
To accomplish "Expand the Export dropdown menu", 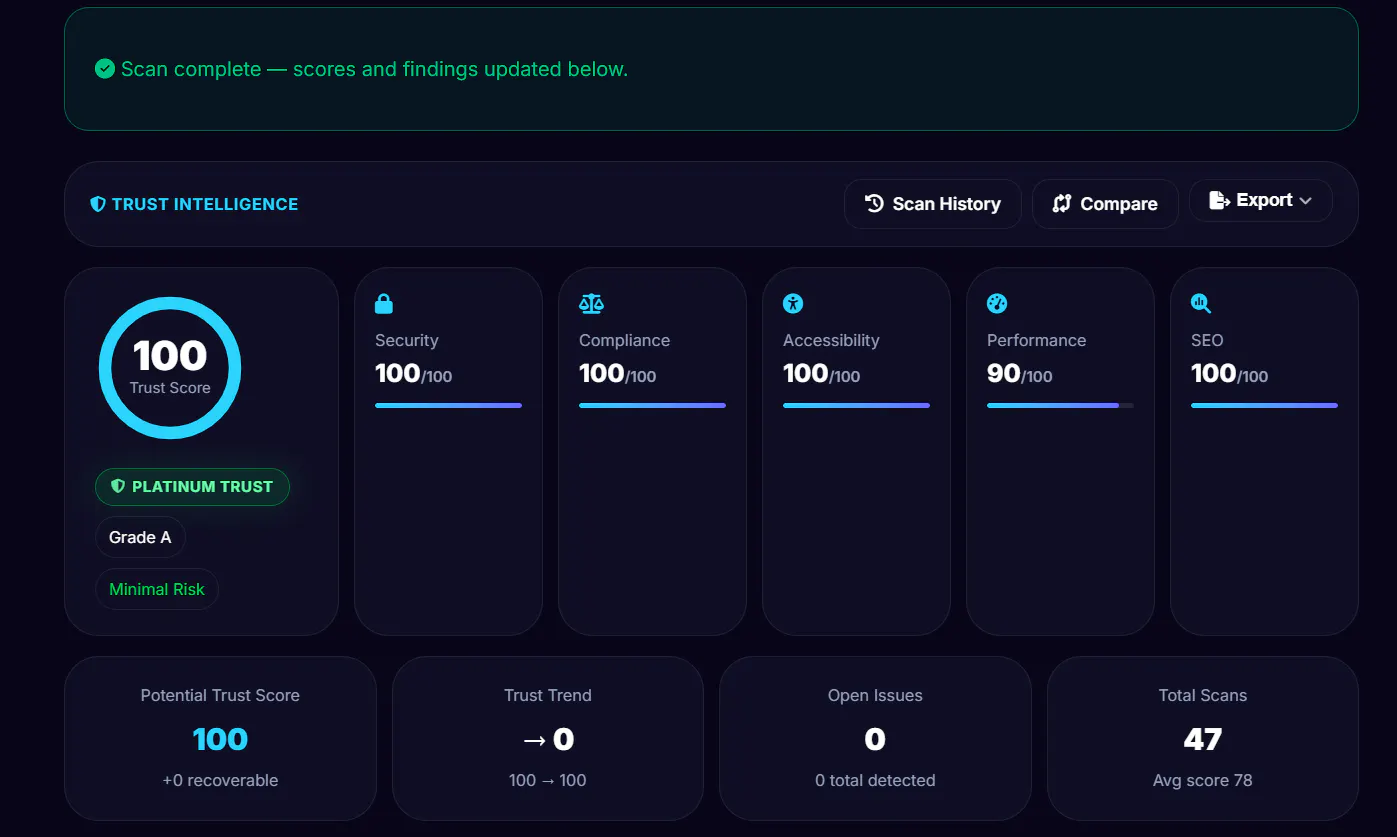I will [x=1260, y=200].
